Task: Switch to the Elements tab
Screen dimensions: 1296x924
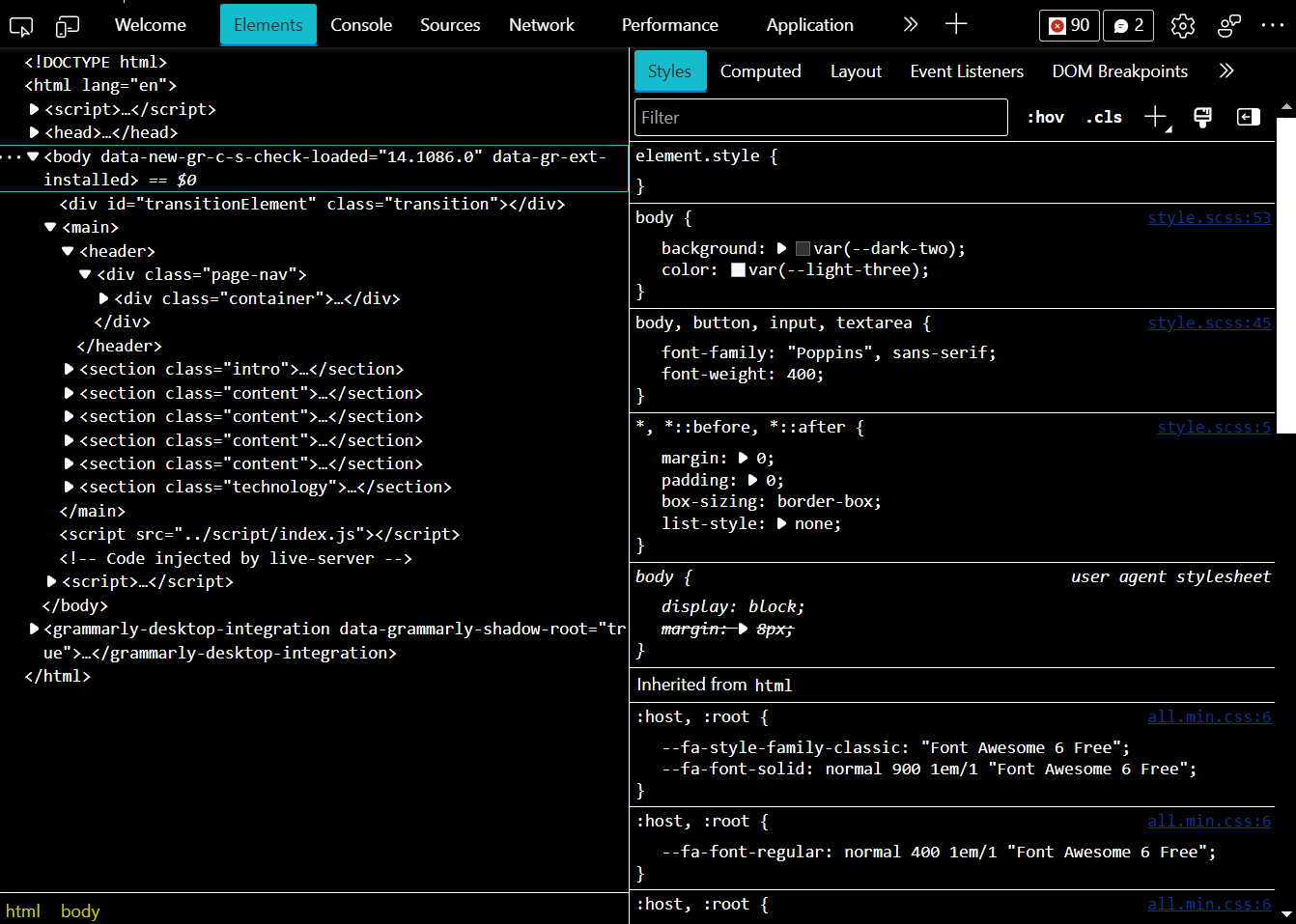Action: pyautogui.click(x=268, y=25)
